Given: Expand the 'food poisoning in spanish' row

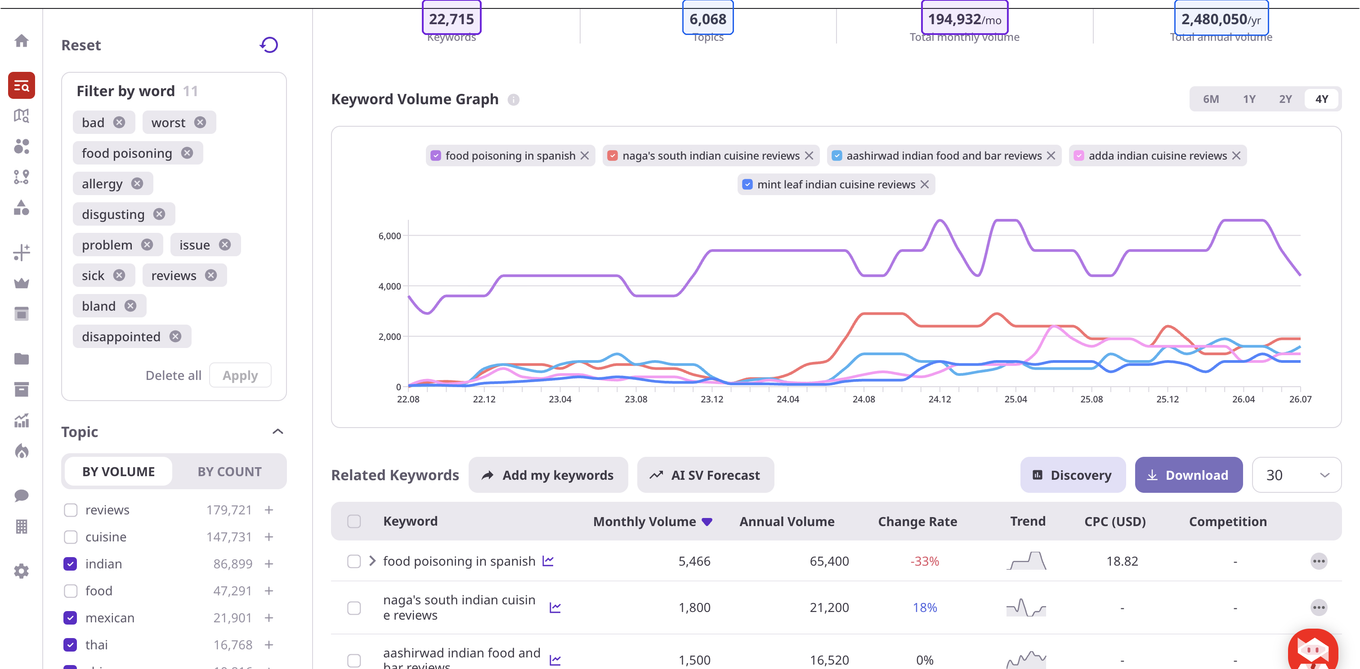Looking at the screenshot, I should 372,561.
